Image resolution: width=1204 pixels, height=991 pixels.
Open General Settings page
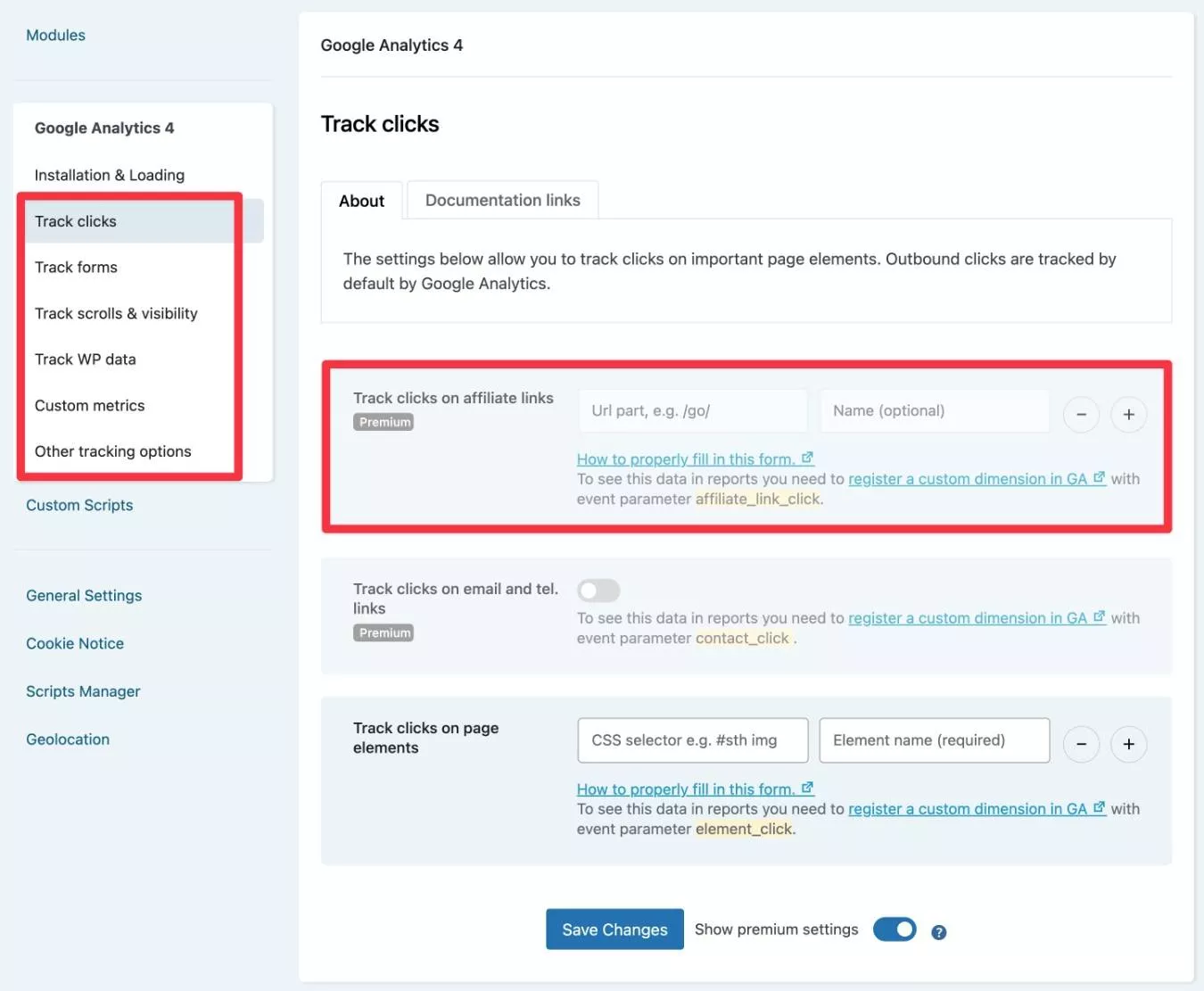84,596
